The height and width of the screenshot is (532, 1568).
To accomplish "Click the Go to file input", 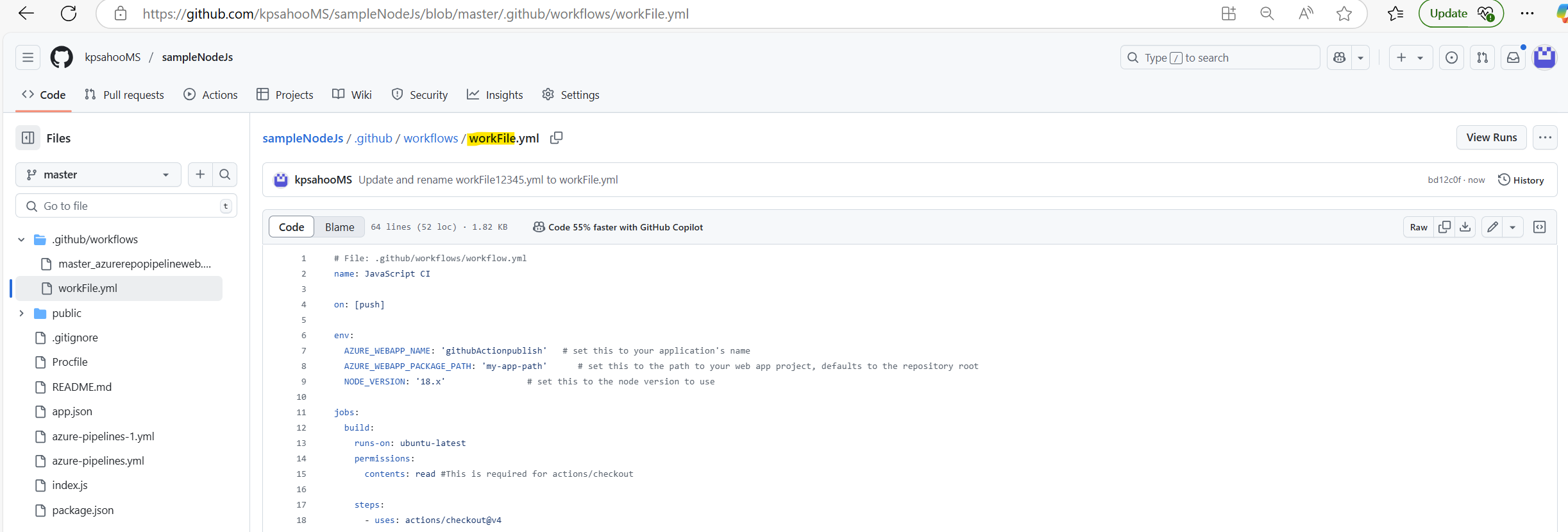I will point(126,206).
